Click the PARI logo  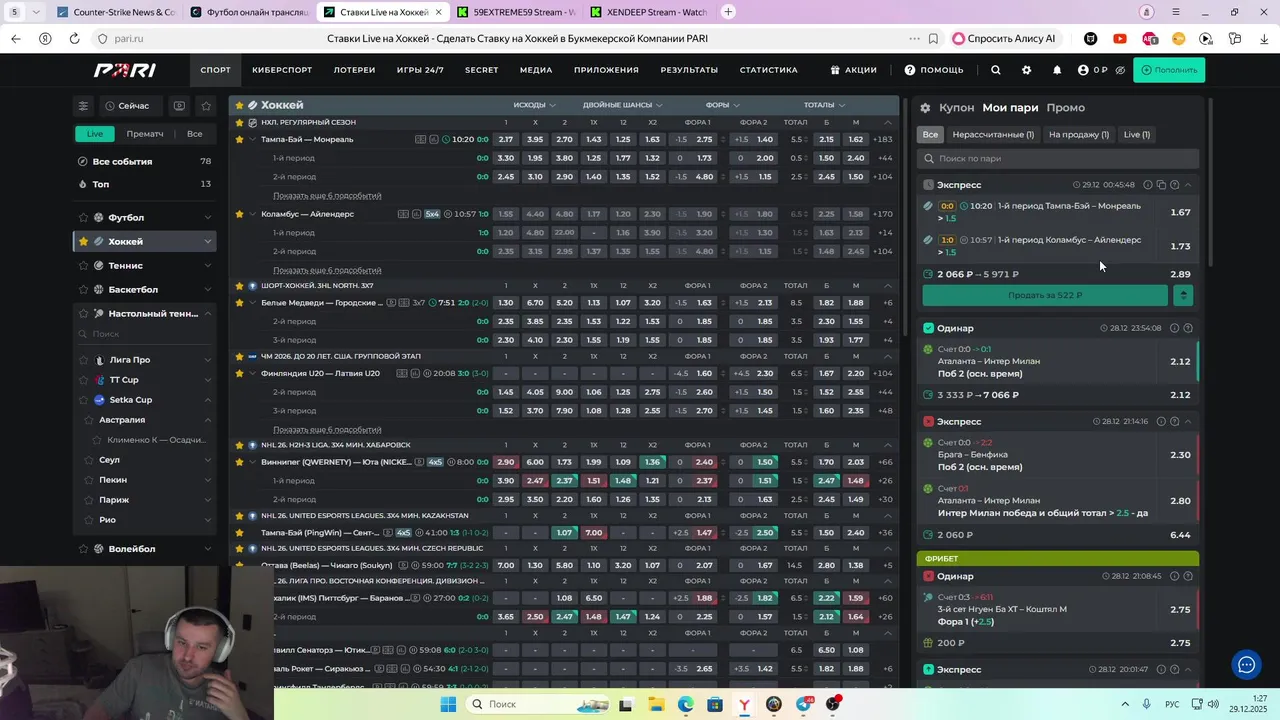pos(125,70)
